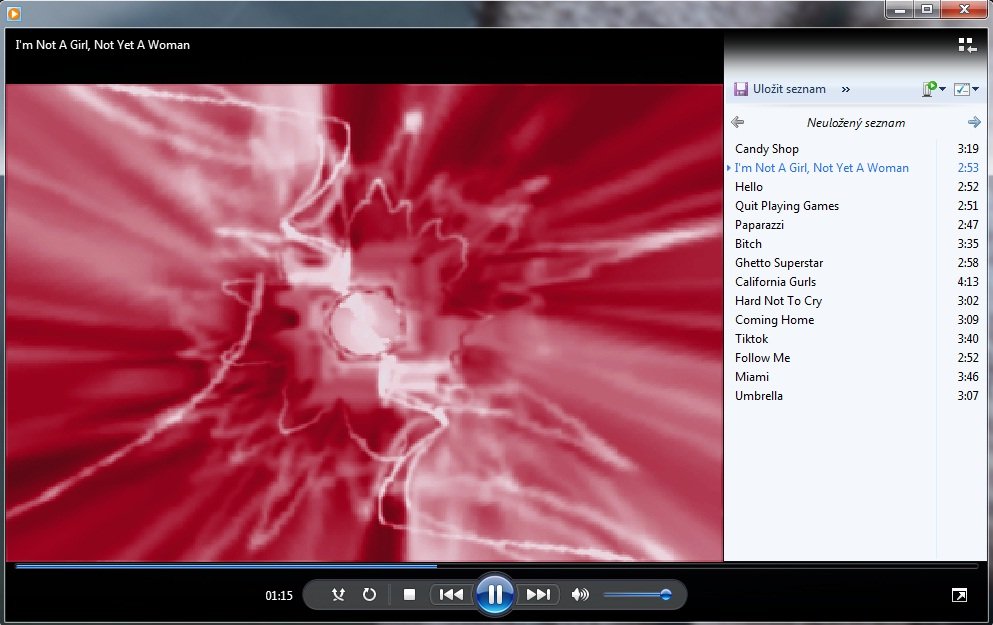Select Quit Playing Games track

click(x=854, y=206)
